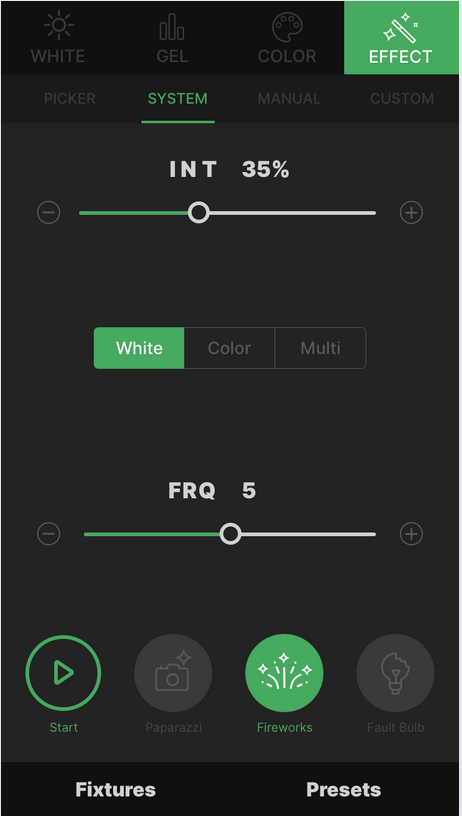Open the Presets page
Screen dimensions: 462x816
click(344, 789)
